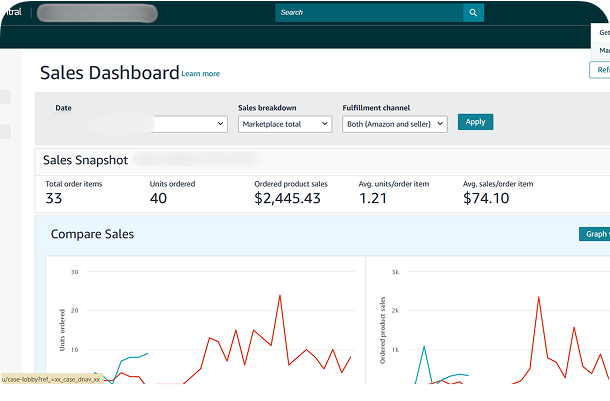Viewport: 610px width, 401px height.
Task: Click the Total order items value 33
Action: coord(54,198)
